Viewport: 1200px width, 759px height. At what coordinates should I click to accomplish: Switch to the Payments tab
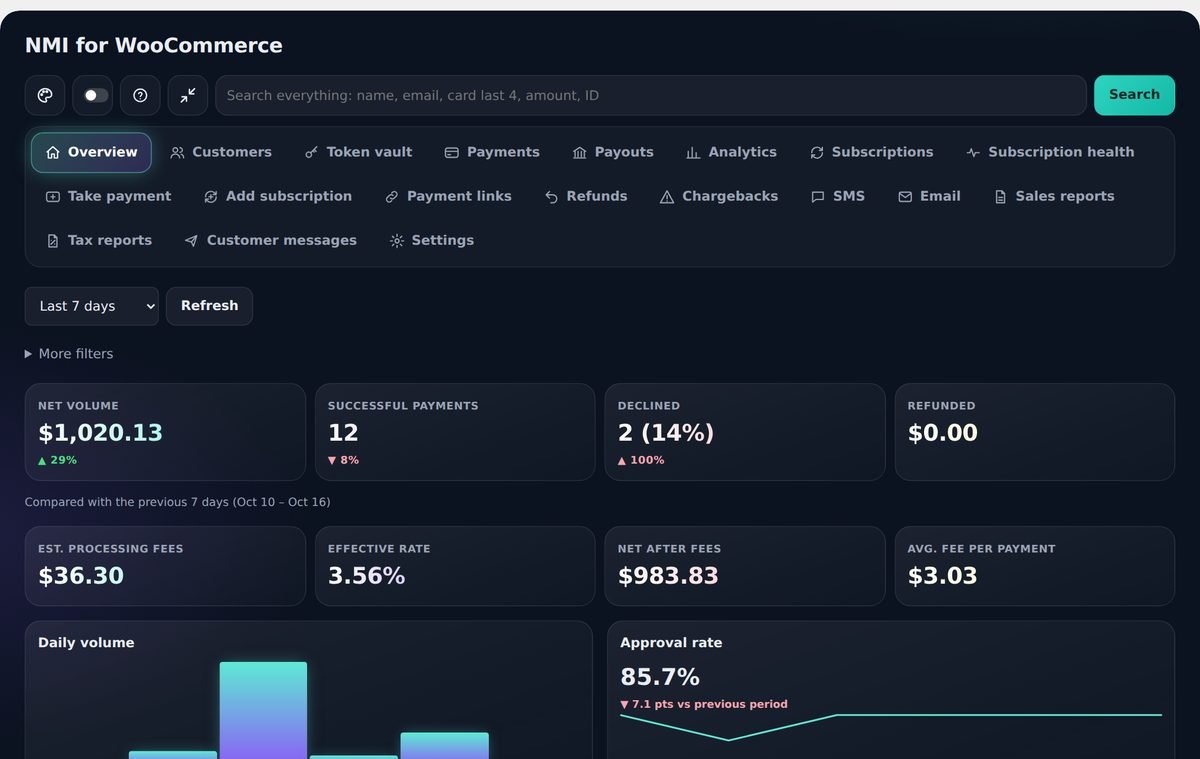pyautogui.click(x=492, y=153)
